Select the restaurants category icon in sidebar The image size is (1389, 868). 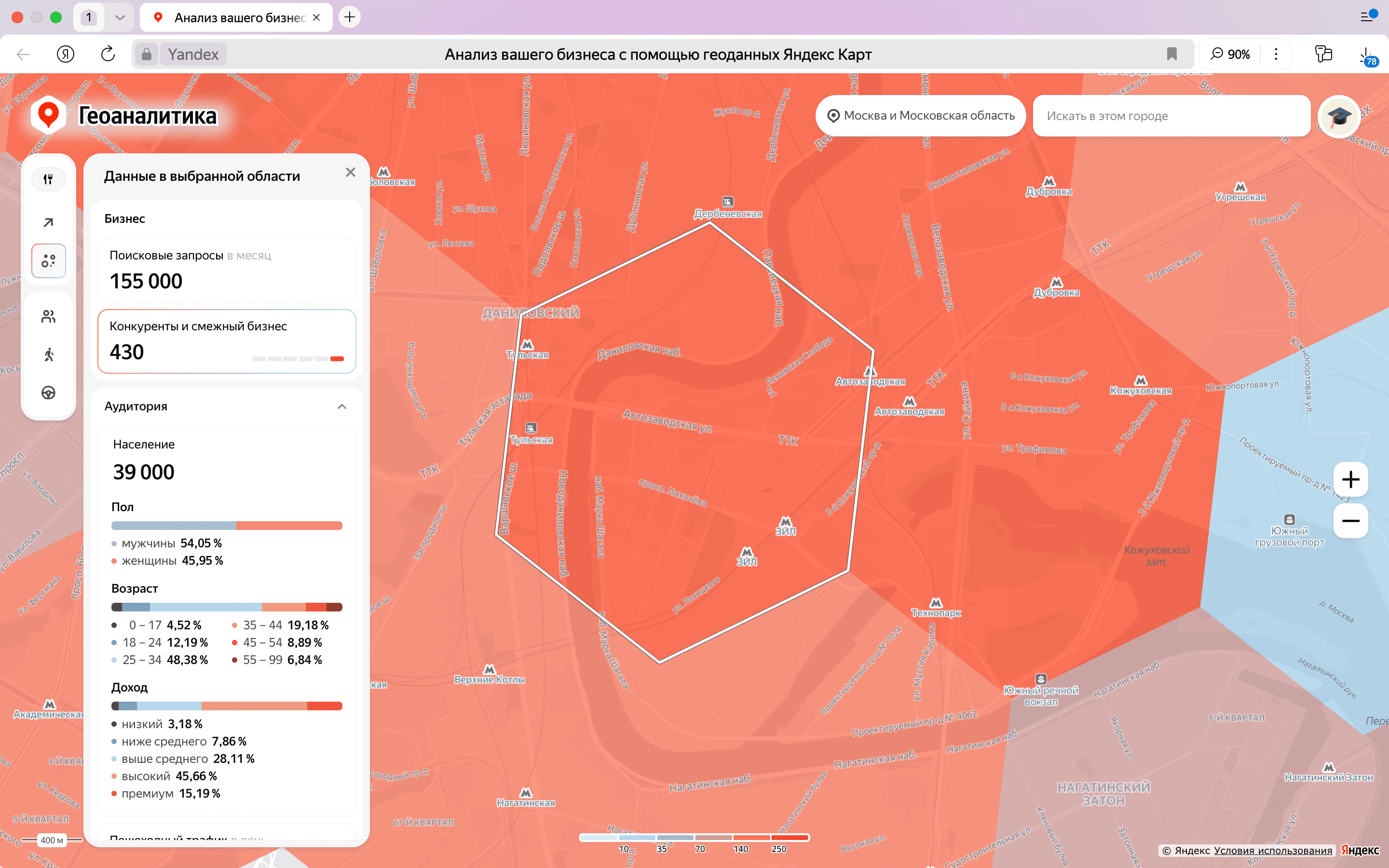(48, 179)
